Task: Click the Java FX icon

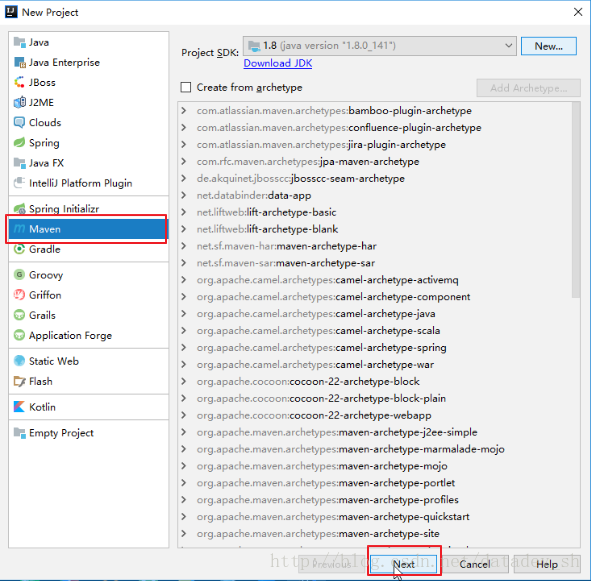Action: (19, 162)
